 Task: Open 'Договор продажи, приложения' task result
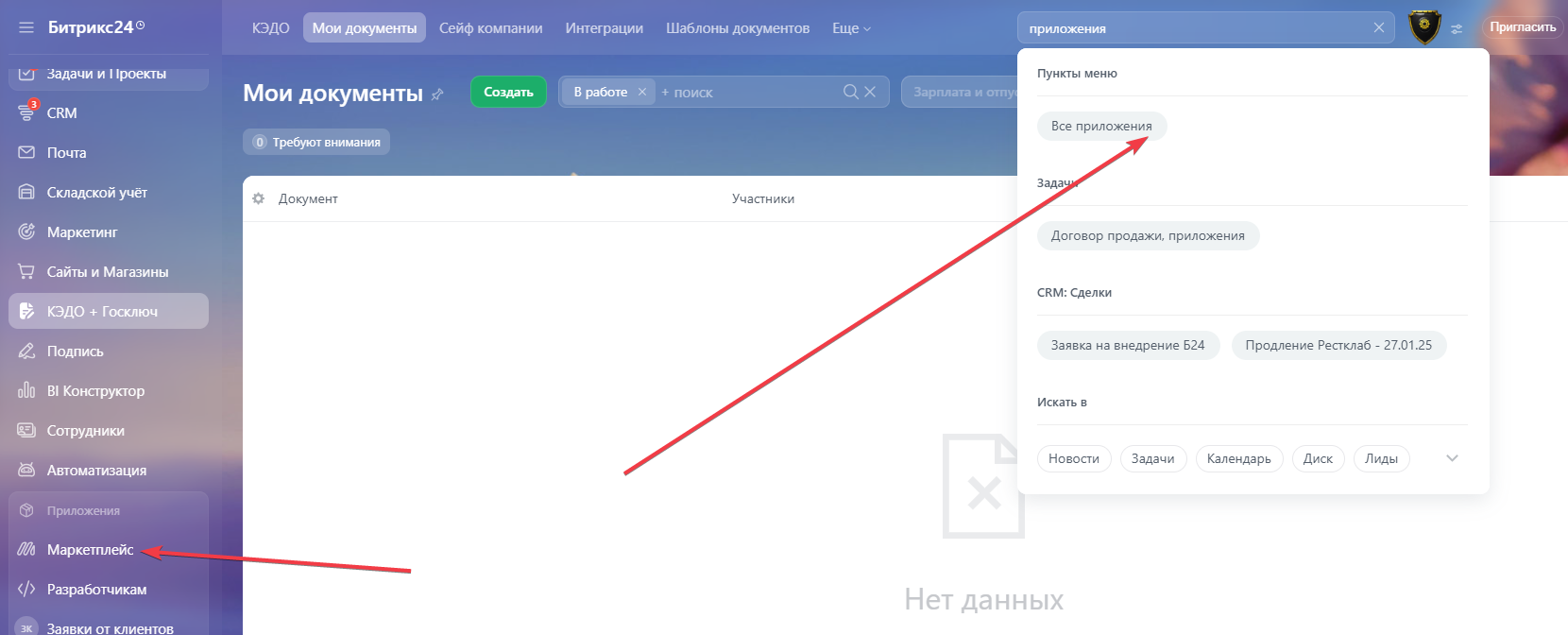tap(1148, 235)
